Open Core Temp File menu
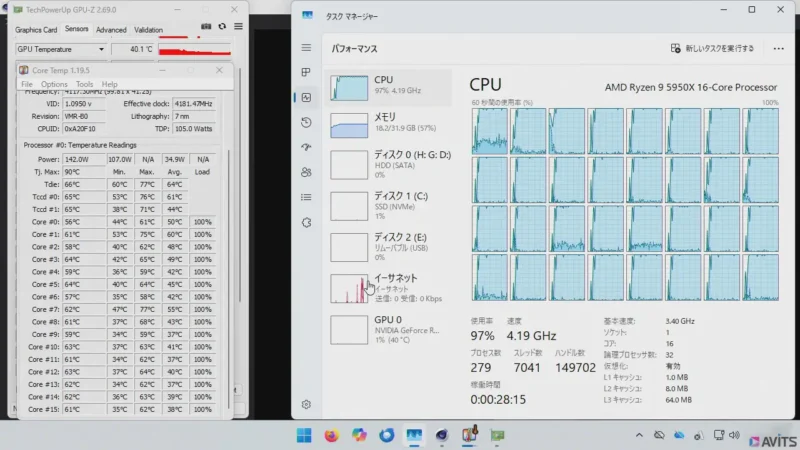Viewport: 800px width, 450px height. tap(27, 84)
